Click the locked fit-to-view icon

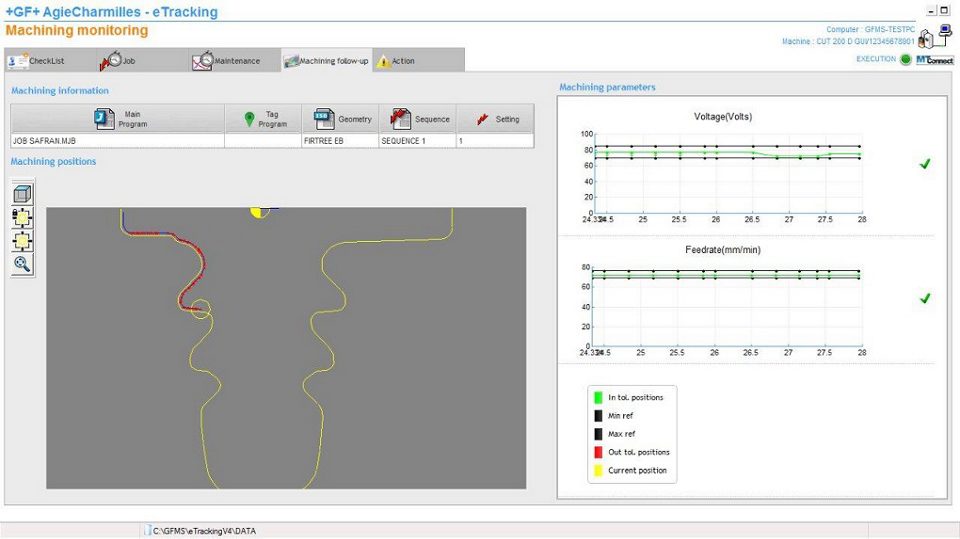coord(22,218)
